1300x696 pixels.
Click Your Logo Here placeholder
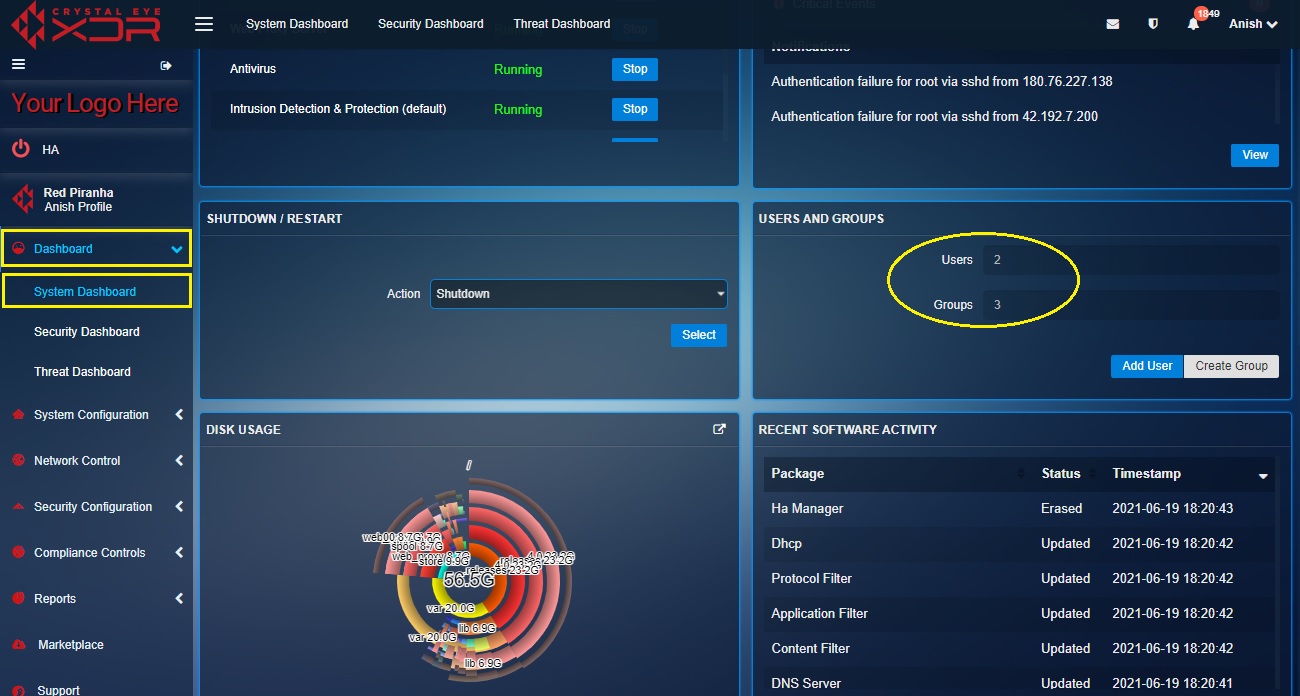tap(95, 104)
